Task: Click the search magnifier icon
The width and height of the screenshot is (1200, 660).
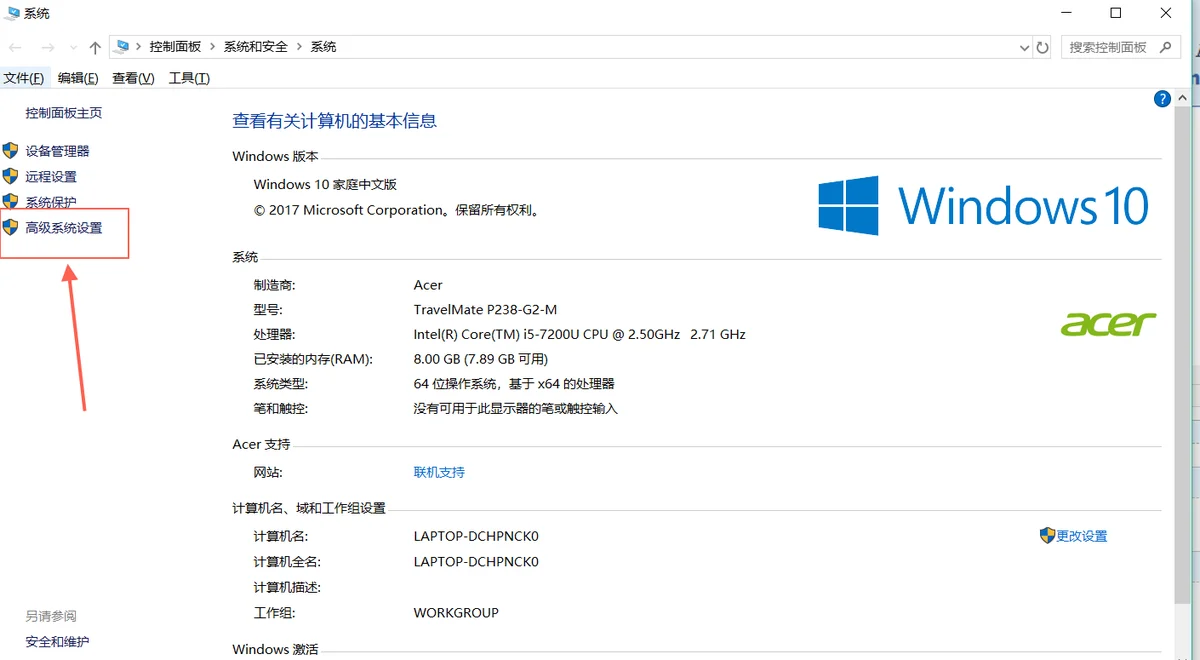Action: click(1166, 47)
